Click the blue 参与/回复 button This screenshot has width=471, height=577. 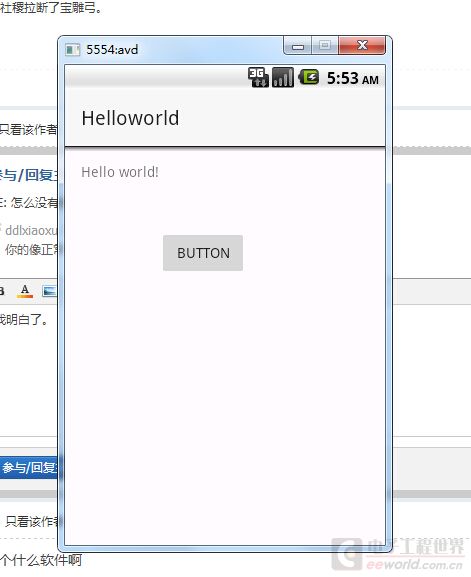(29, 468)
